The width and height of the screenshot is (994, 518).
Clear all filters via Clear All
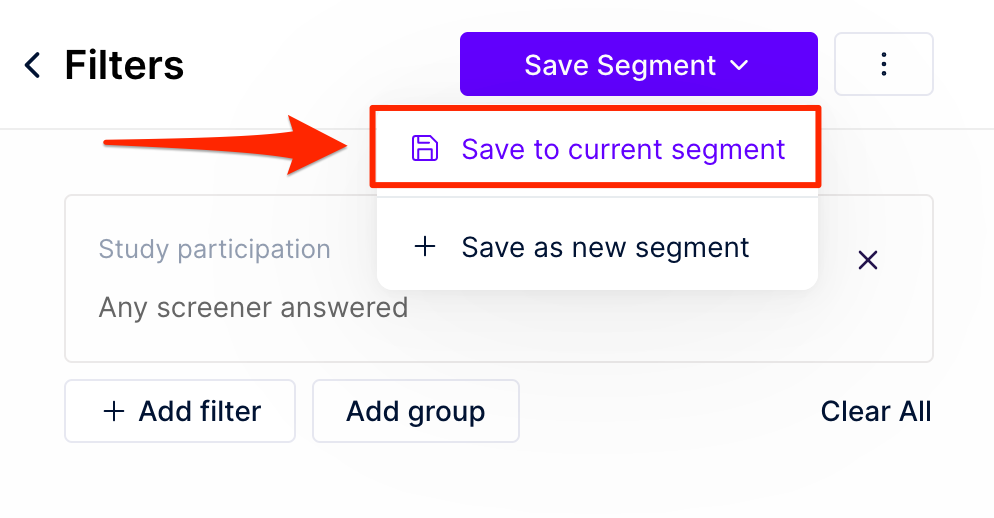[876, 411]
